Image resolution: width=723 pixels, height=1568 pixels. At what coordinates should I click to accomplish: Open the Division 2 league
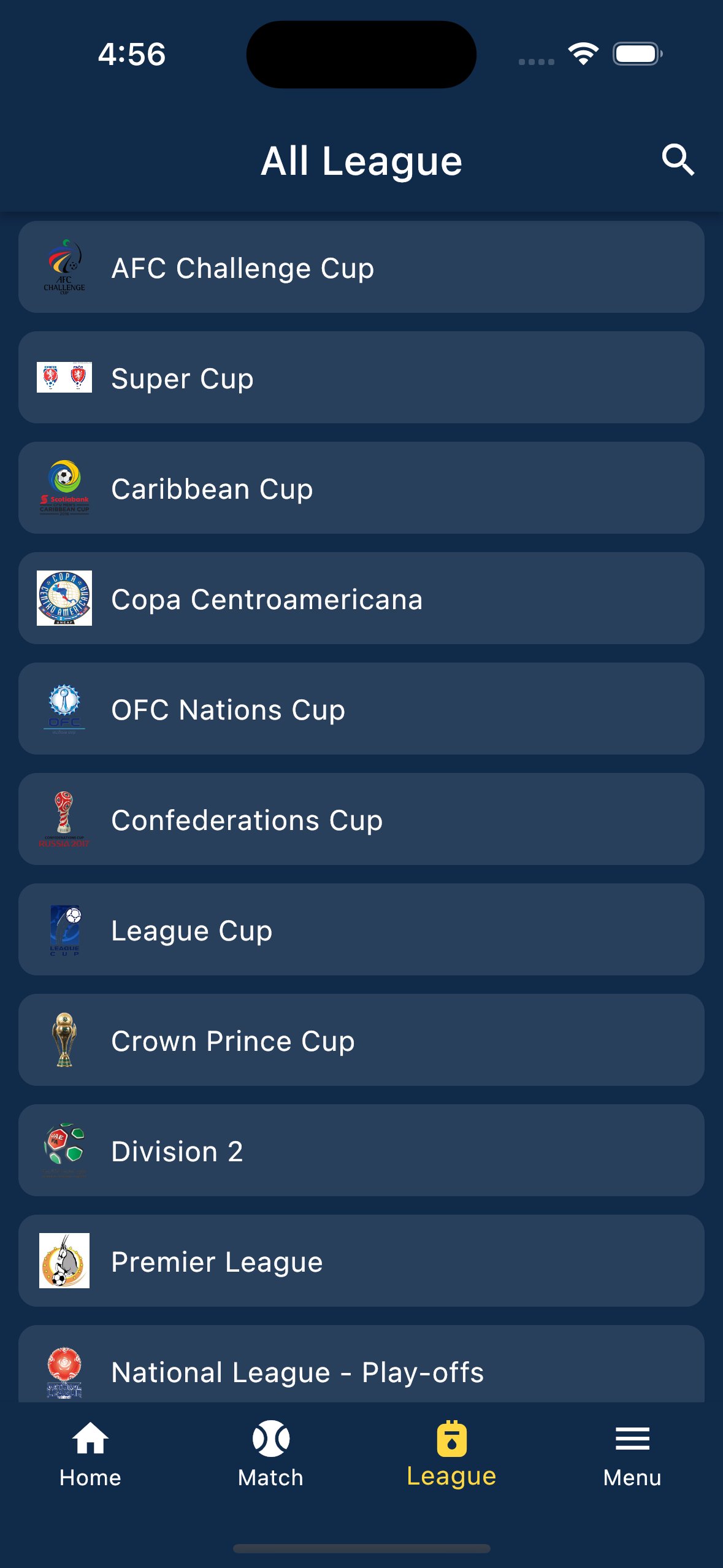click(x=361, y=1150)
